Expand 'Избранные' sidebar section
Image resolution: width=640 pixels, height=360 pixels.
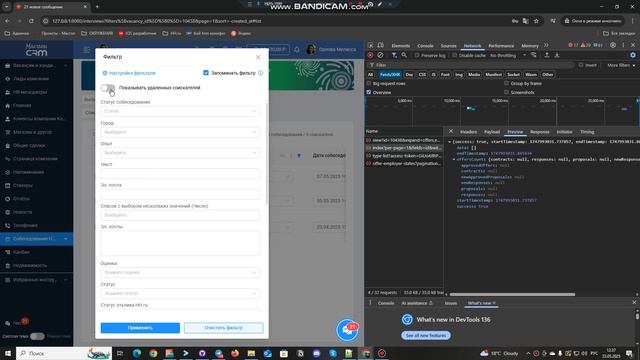[x=37, y=280]
